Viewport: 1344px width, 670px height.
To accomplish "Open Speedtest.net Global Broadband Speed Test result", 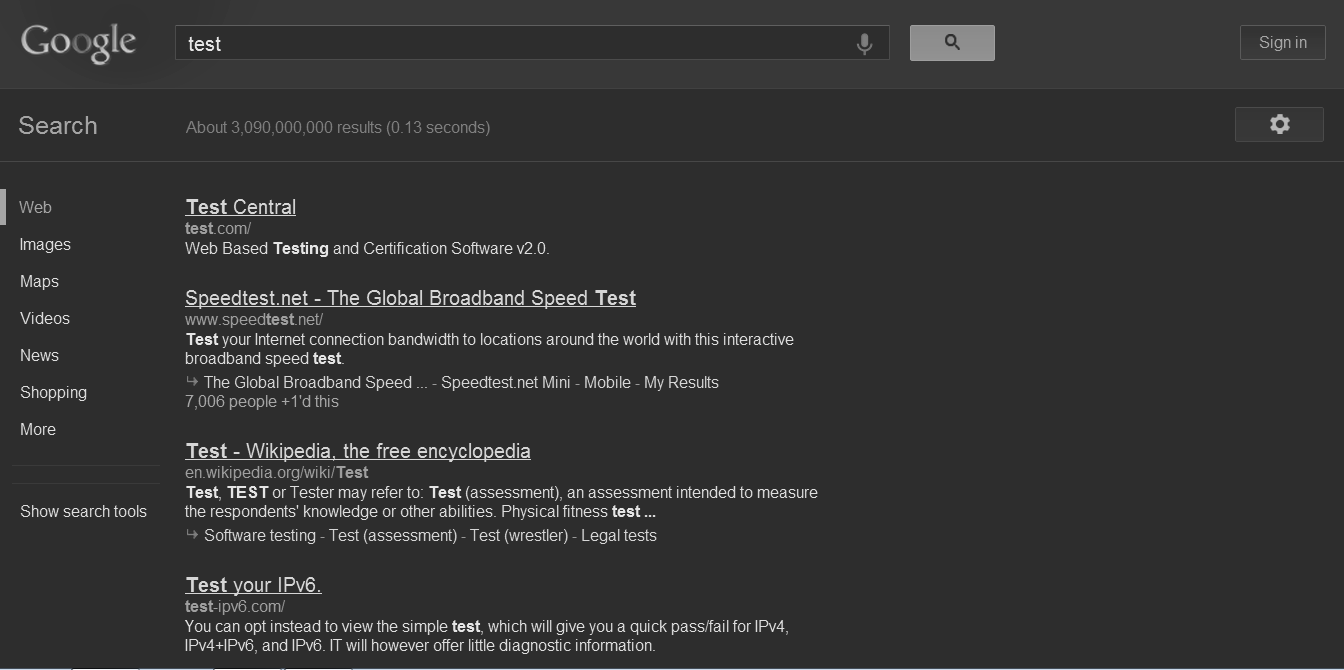I will (410, 298).
